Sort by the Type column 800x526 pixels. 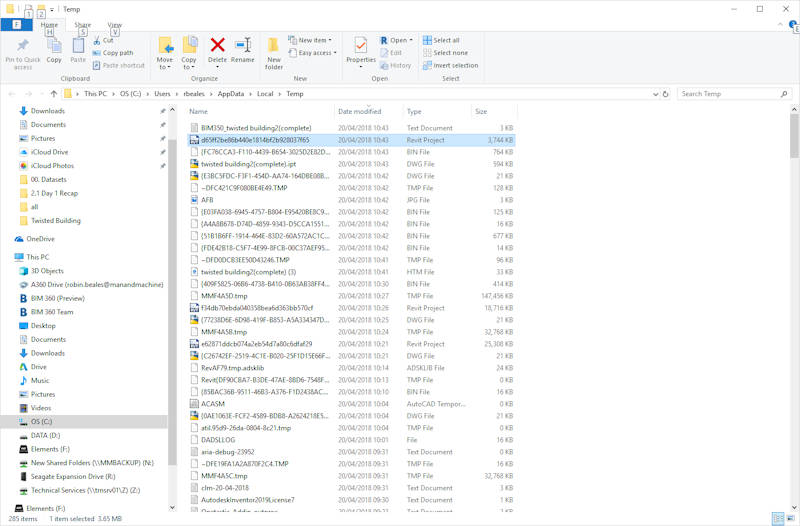point(414,111)
